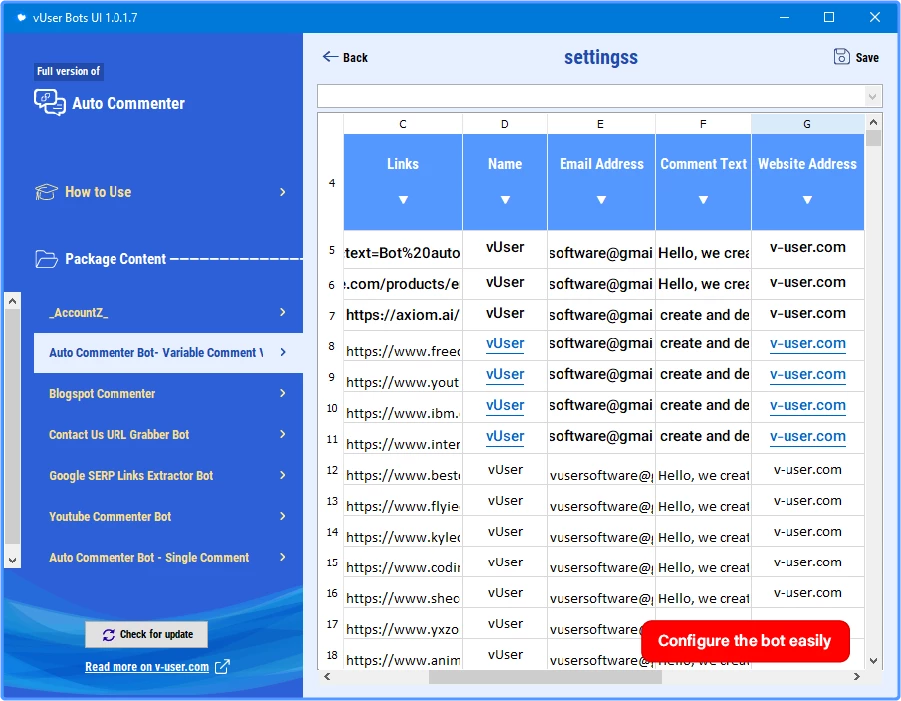Click the refresh icon on Check for update
The width and height of the screenshot is (901, 701).
pyautogui.click(x=109, y=634)
